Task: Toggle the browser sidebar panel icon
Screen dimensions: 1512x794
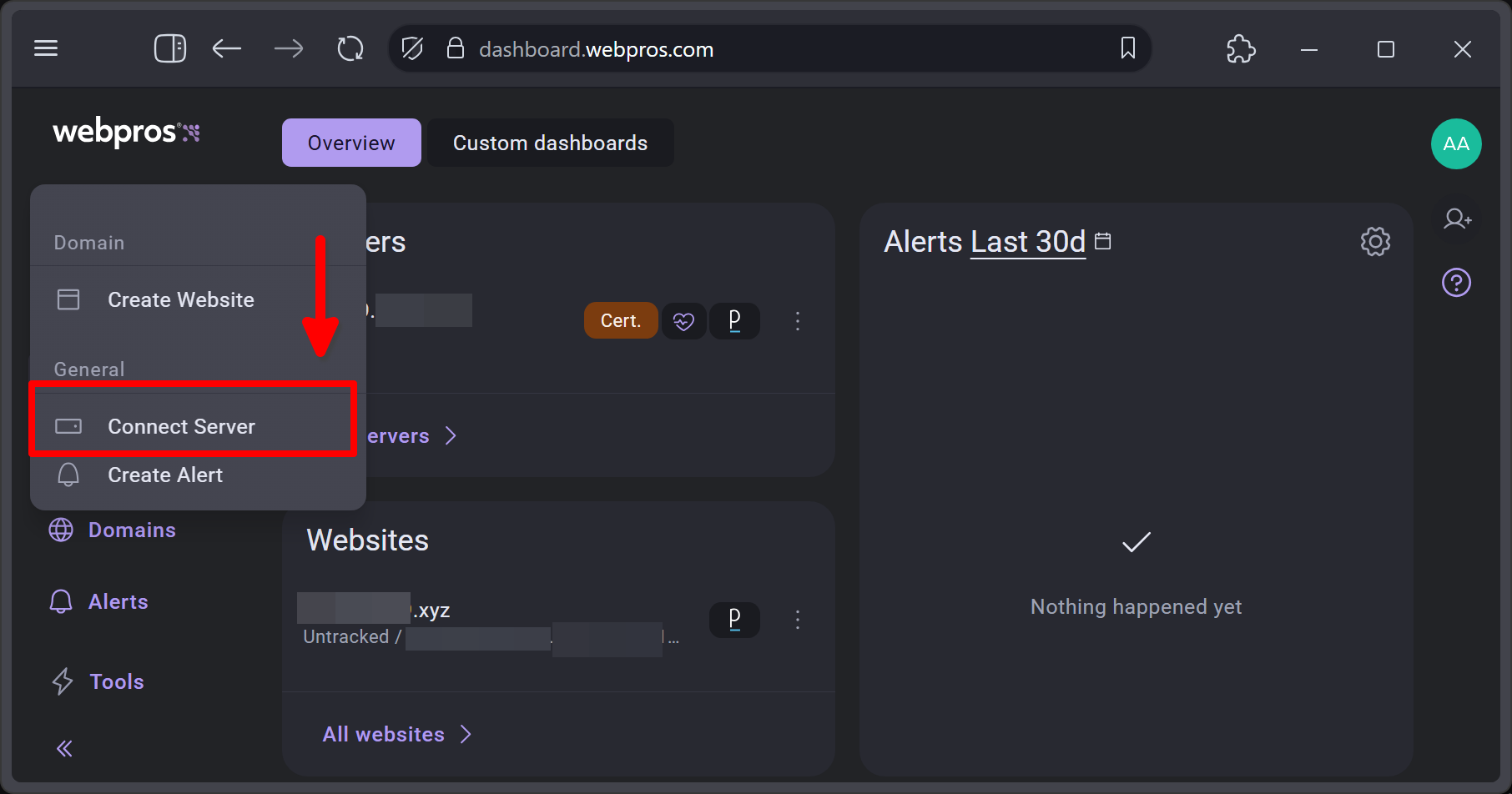Action: 170,48
